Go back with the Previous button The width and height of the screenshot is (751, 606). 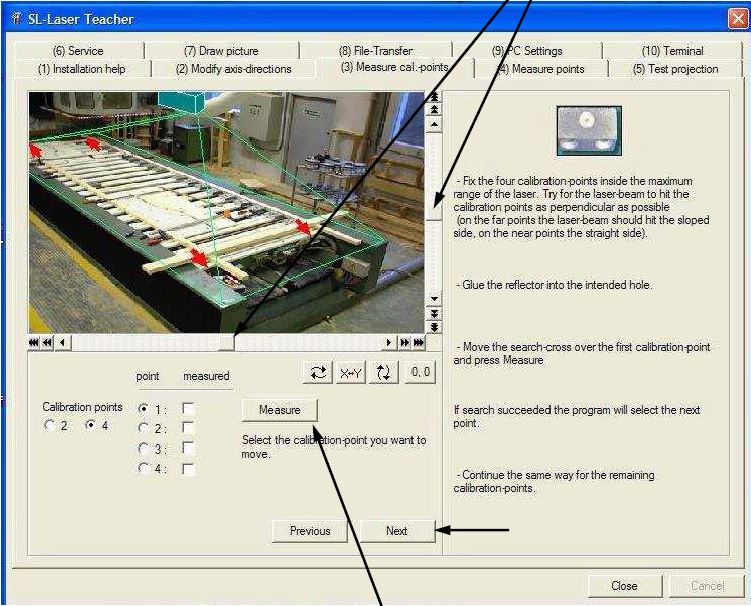[310, 531]
